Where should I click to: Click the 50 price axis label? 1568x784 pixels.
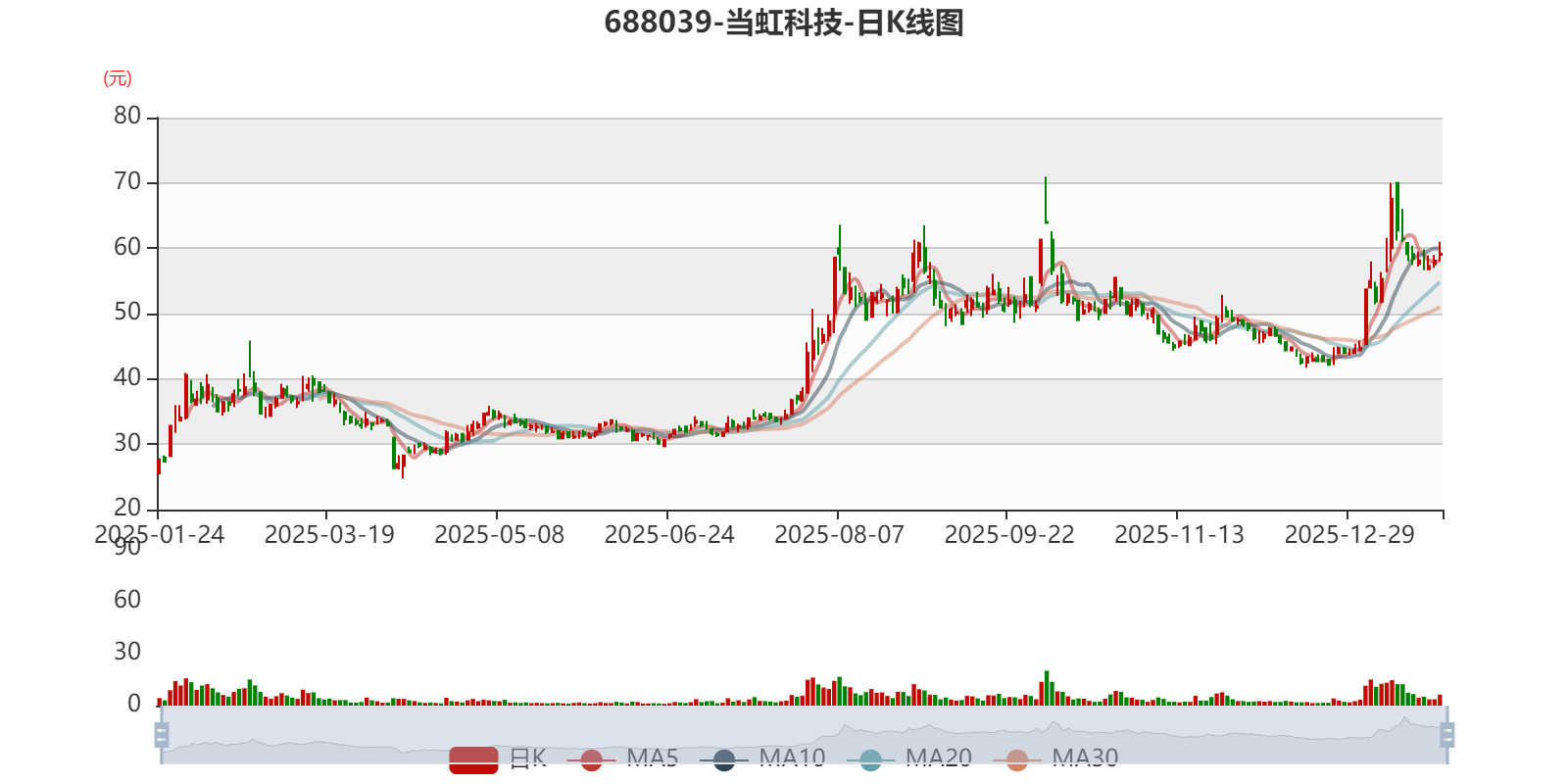127,313
